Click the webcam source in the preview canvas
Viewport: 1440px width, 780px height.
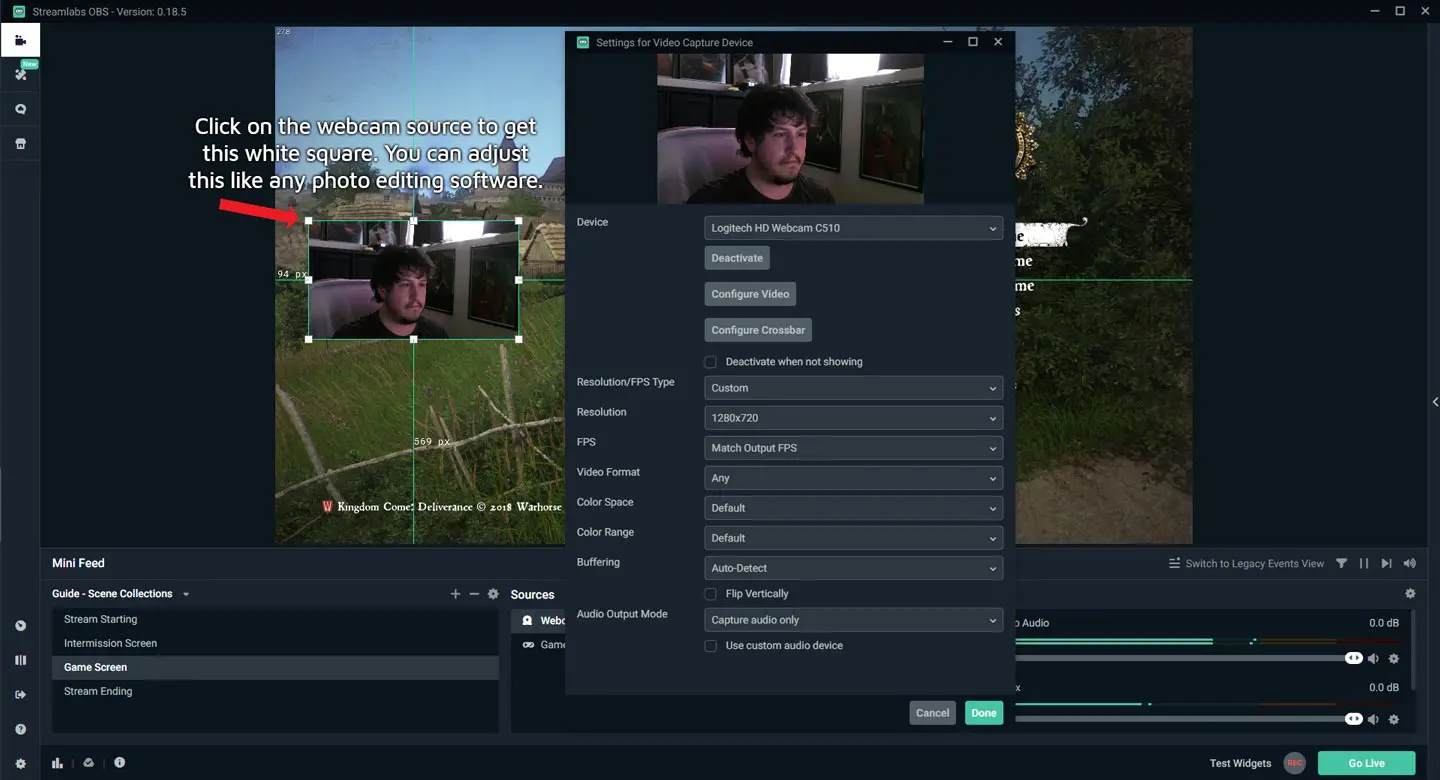click(x=413, y=280)
